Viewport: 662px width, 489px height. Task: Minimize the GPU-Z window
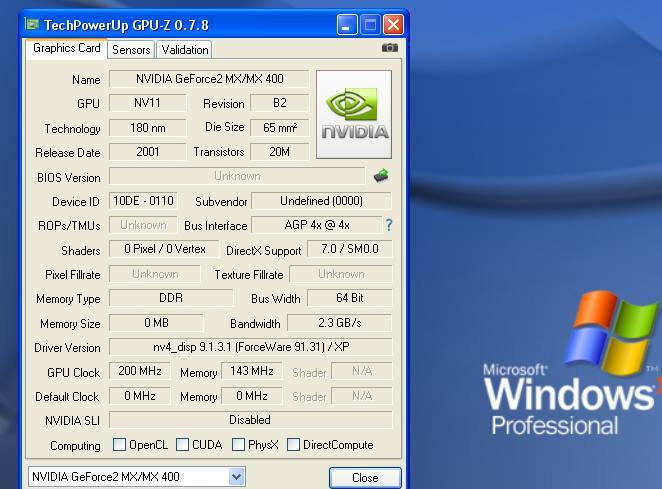[347, 25]
